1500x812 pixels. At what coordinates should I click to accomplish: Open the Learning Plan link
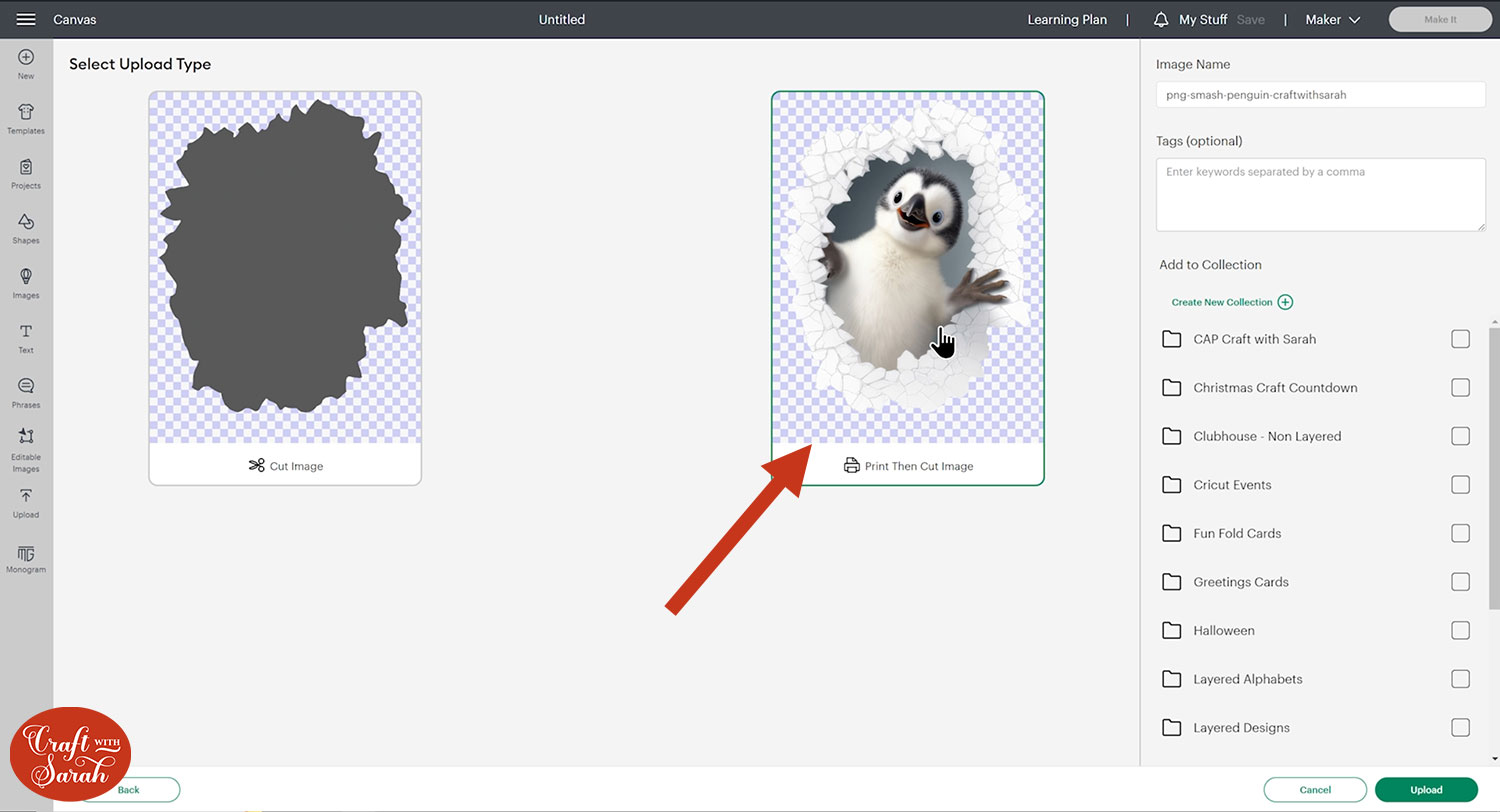[x=1067, y=19]
